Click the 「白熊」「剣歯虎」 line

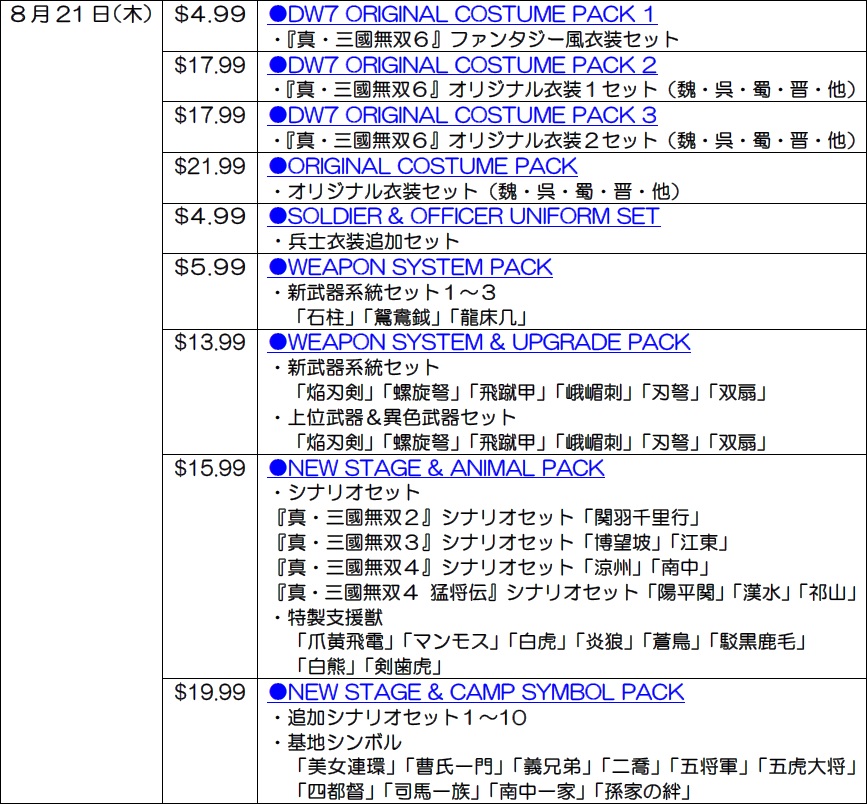[368, 667]
